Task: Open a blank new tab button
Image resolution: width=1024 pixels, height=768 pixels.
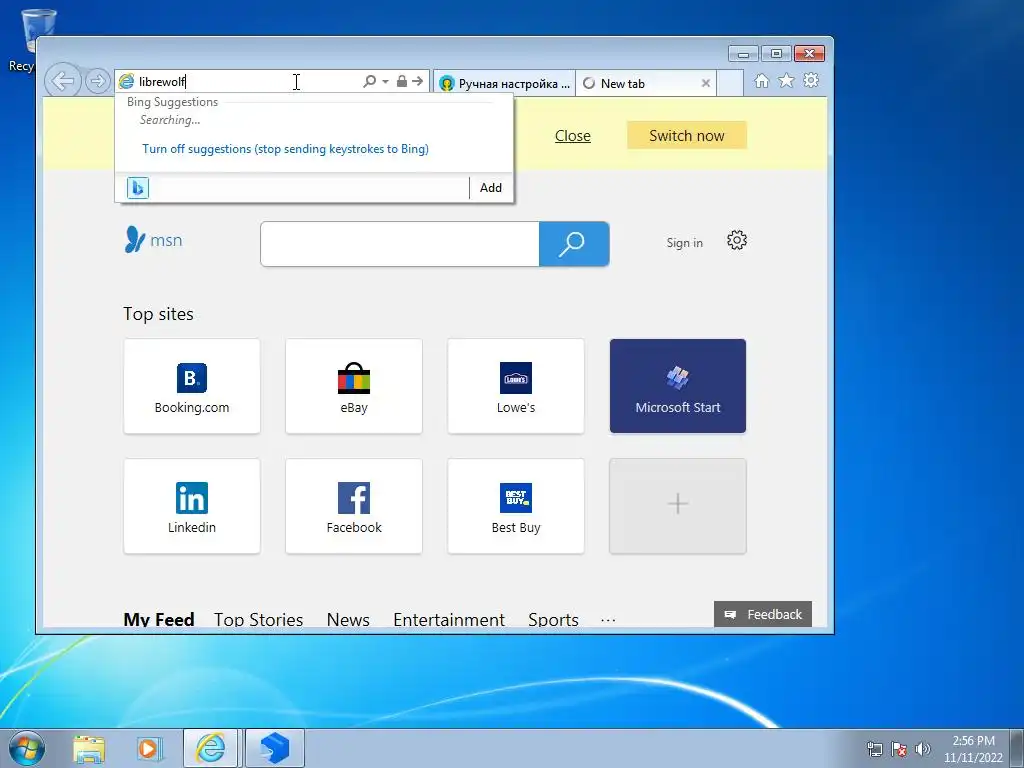Action: click(x=730, y=84)
